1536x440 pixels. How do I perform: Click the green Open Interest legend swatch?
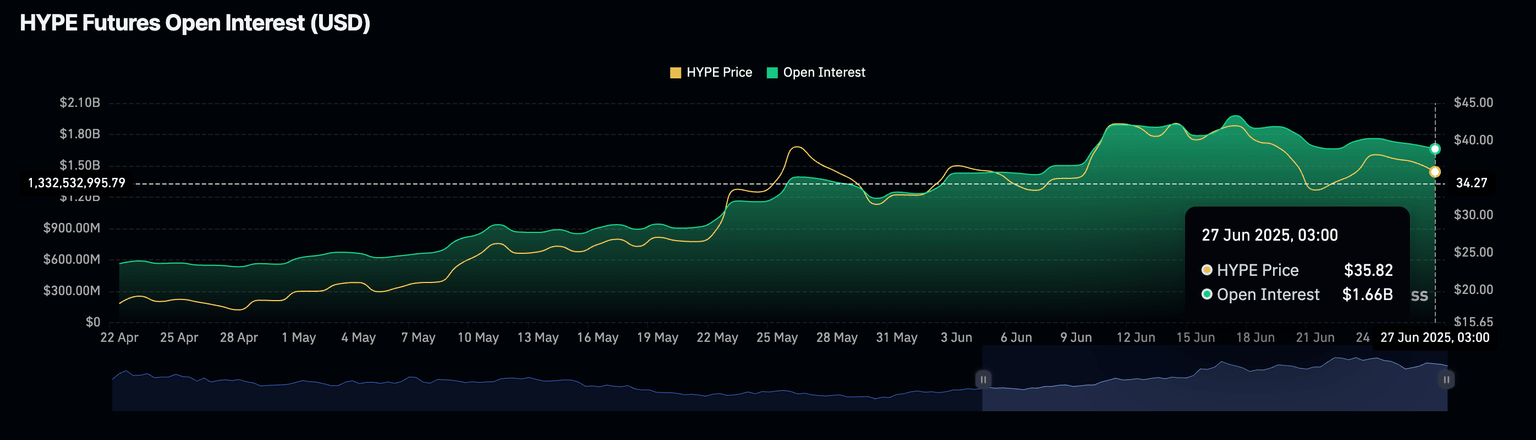[x=773, y=73]
